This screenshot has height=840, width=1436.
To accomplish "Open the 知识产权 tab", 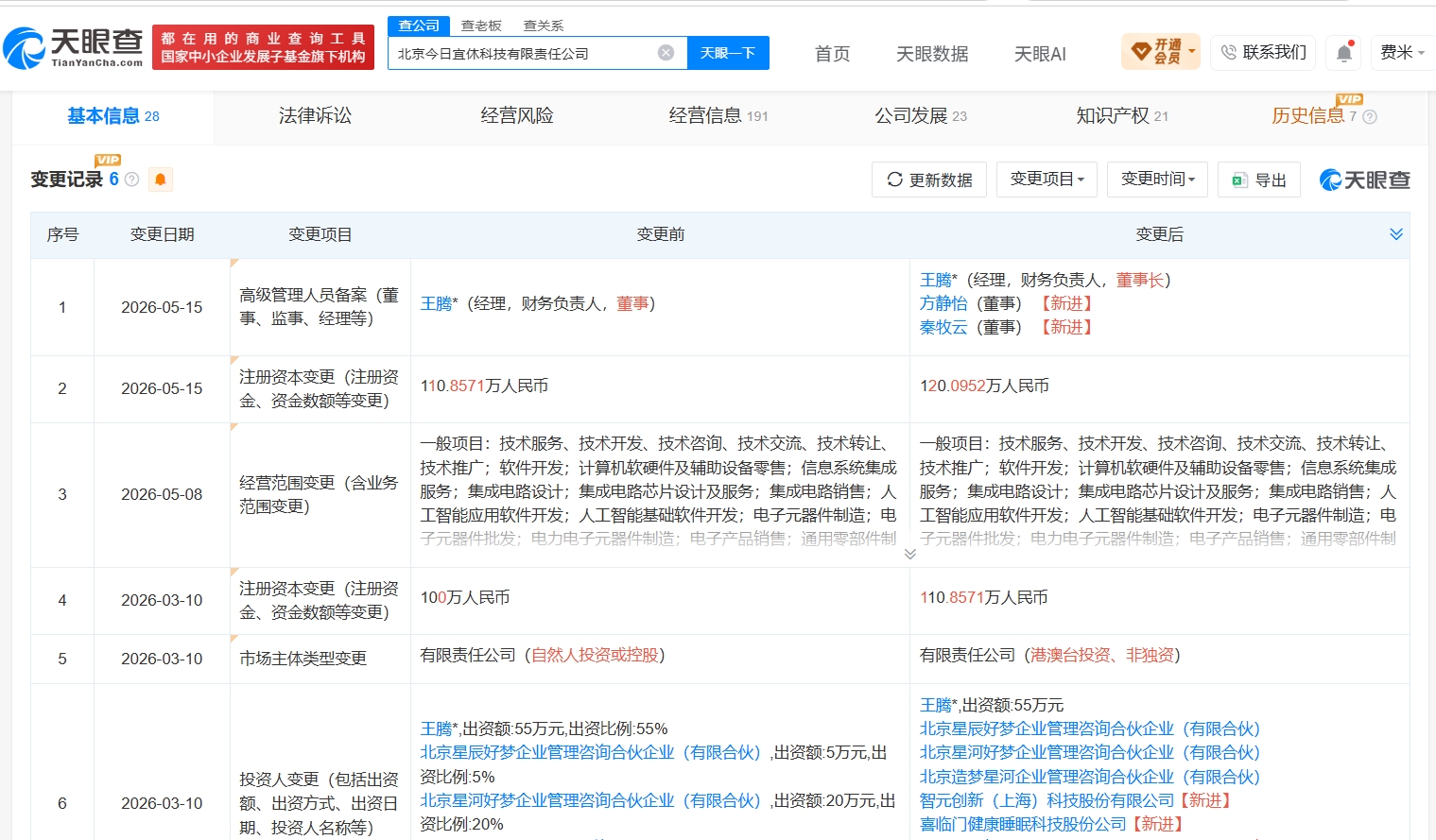I will 1122,116.
